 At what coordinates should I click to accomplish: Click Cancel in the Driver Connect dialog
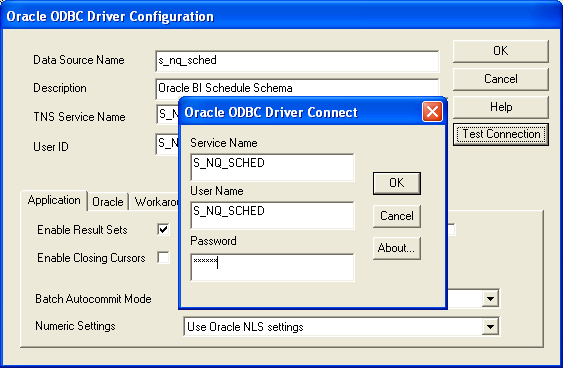click(x=397, y=216)
